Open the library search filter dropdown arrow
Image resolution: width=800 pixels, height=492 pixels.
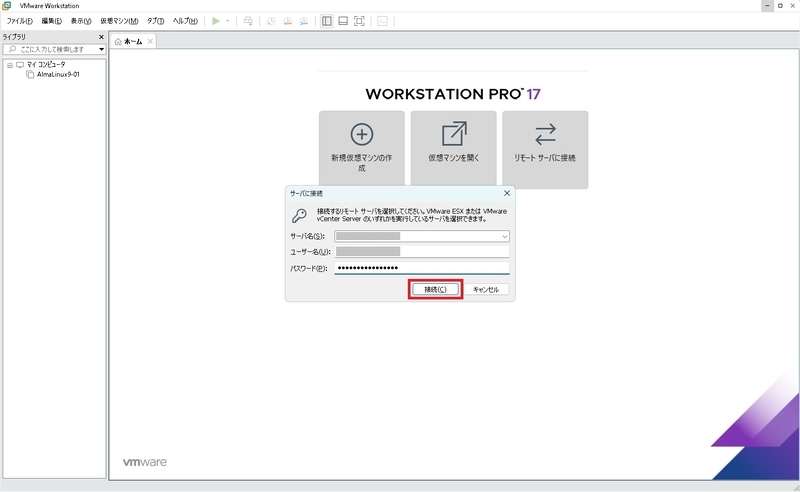point(102,49)
